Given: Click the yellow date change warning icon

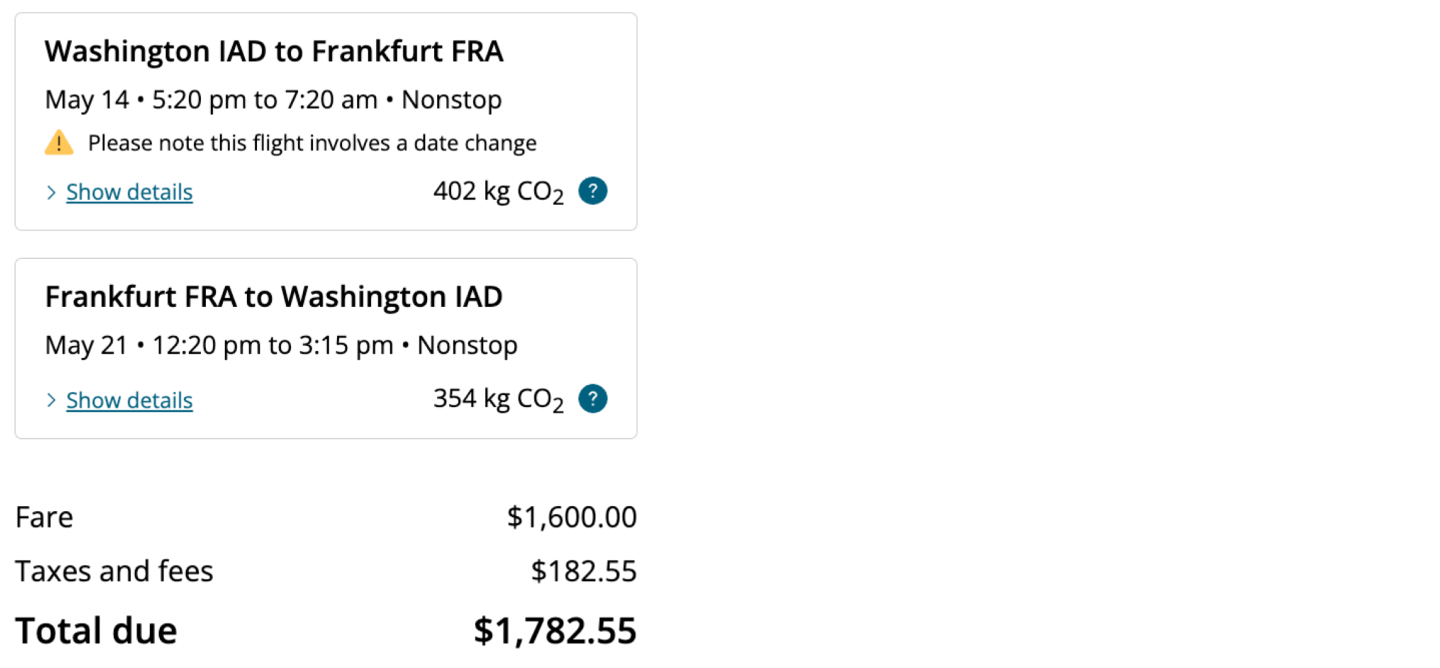Looking at the screenshot, I should click(59, 143).
